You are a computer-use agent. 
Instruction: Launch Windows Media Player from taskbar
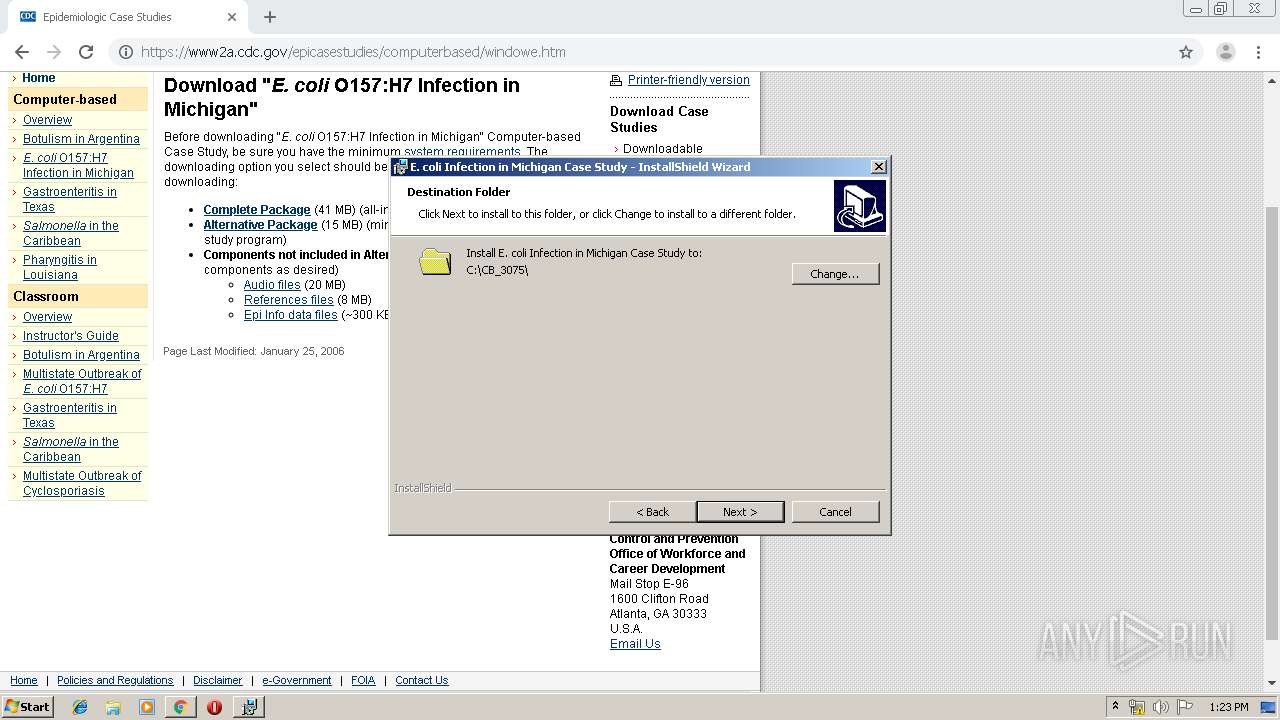point(147,707)
